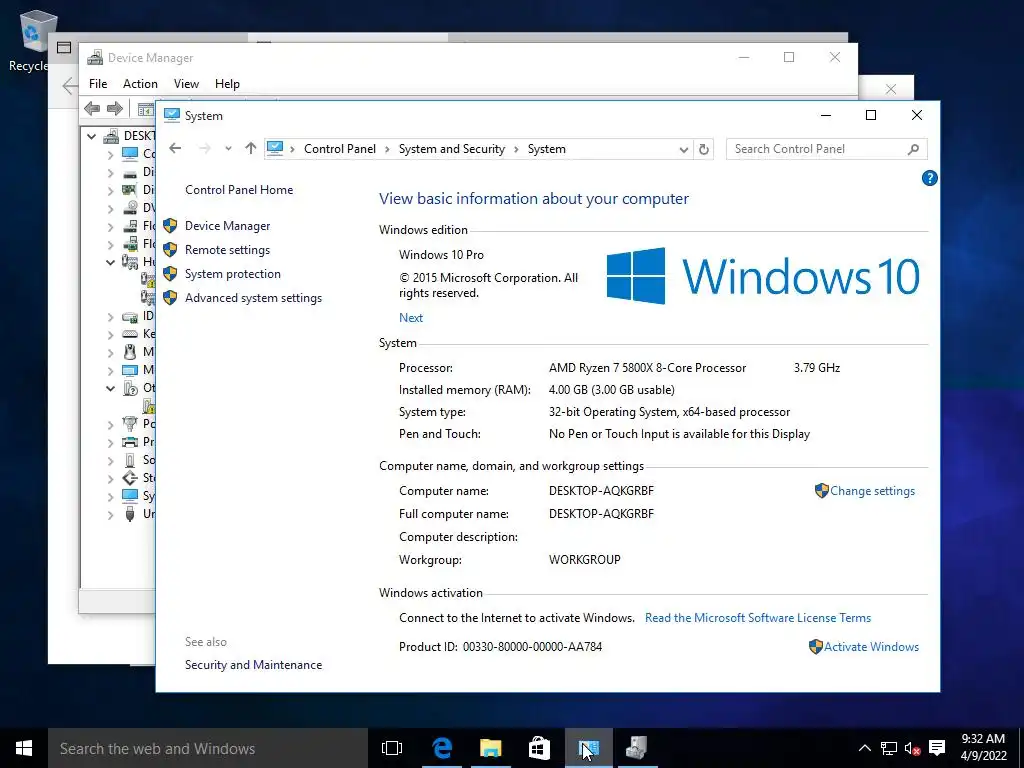This screenshot has width=1024, height=768.
Task: Click the Up arrow in System window navigation
Action: [x=251, y=148]
